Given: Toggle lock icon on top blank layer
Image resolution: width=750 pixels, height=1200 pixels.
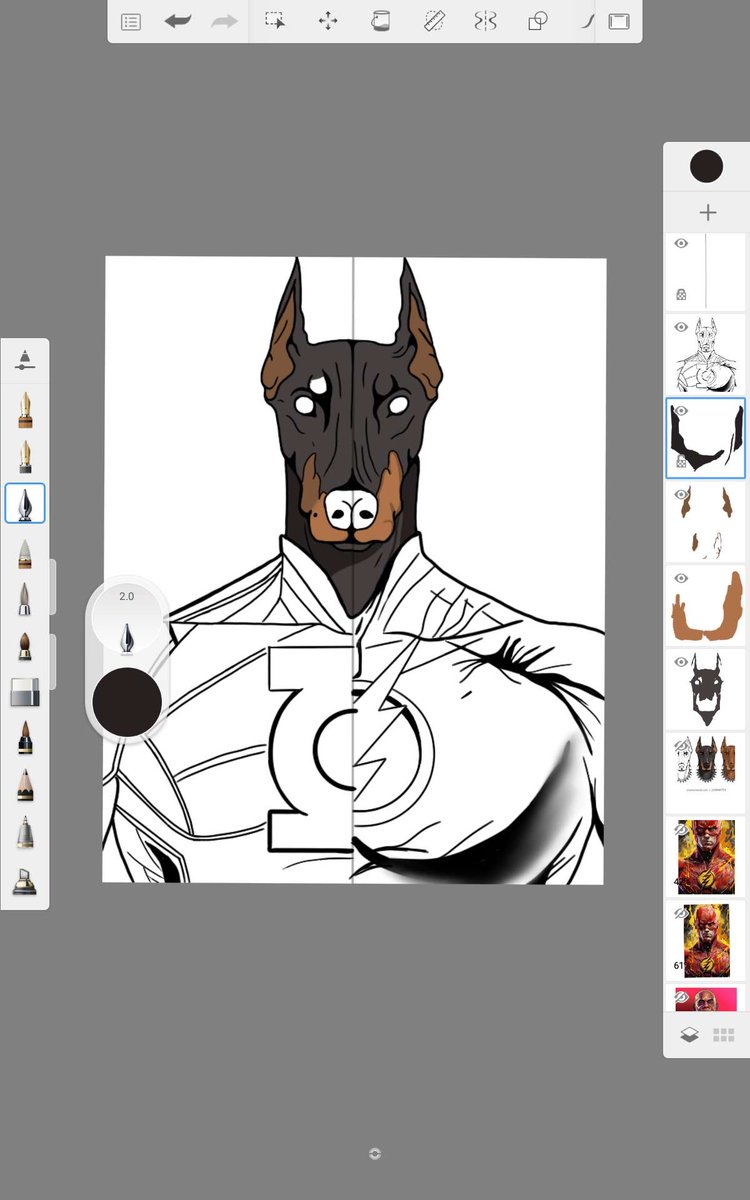Looking at the screenshot, I should point(681,295).
